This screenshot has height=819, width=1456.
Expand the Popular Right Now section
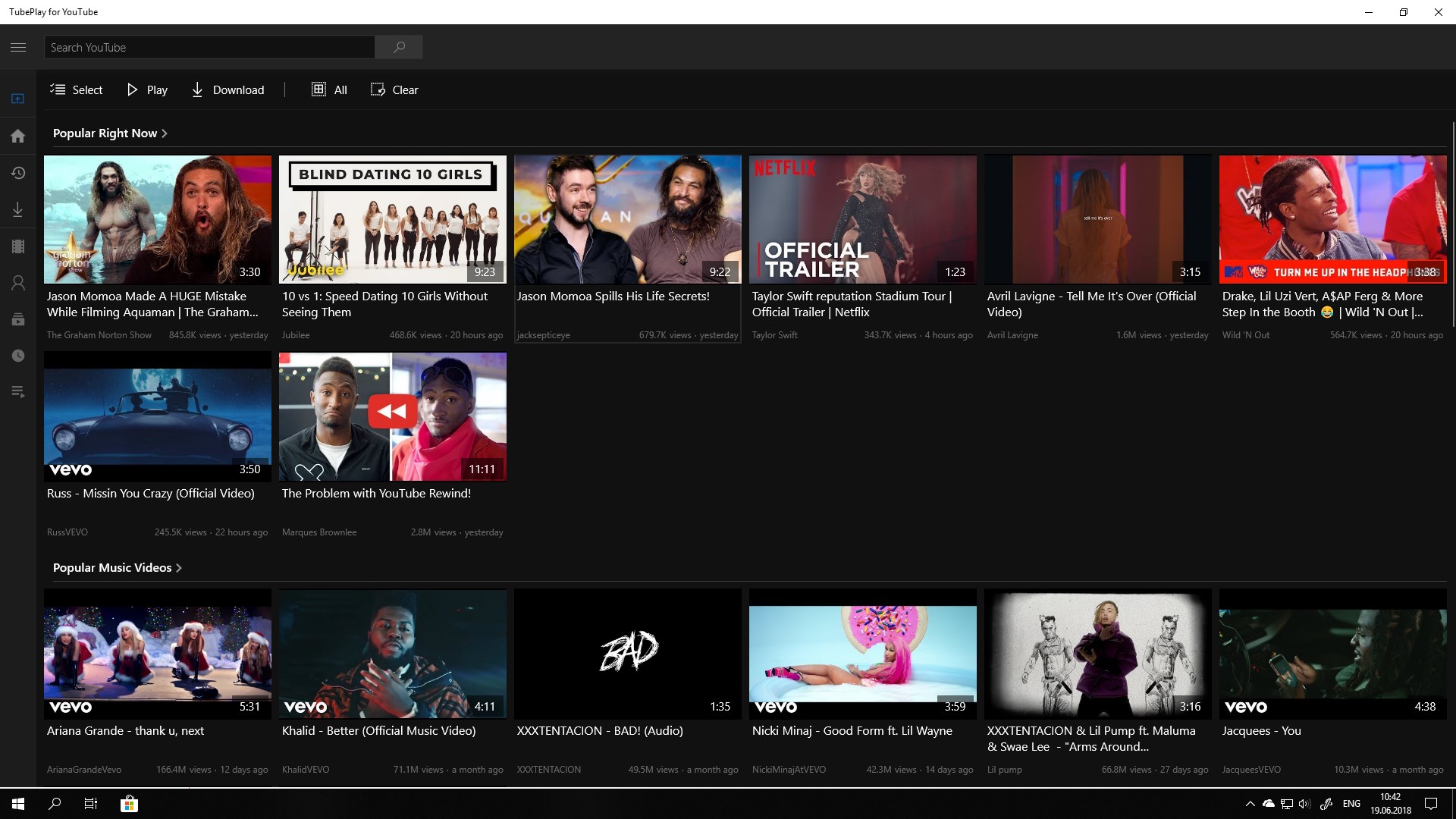point(110,133)
